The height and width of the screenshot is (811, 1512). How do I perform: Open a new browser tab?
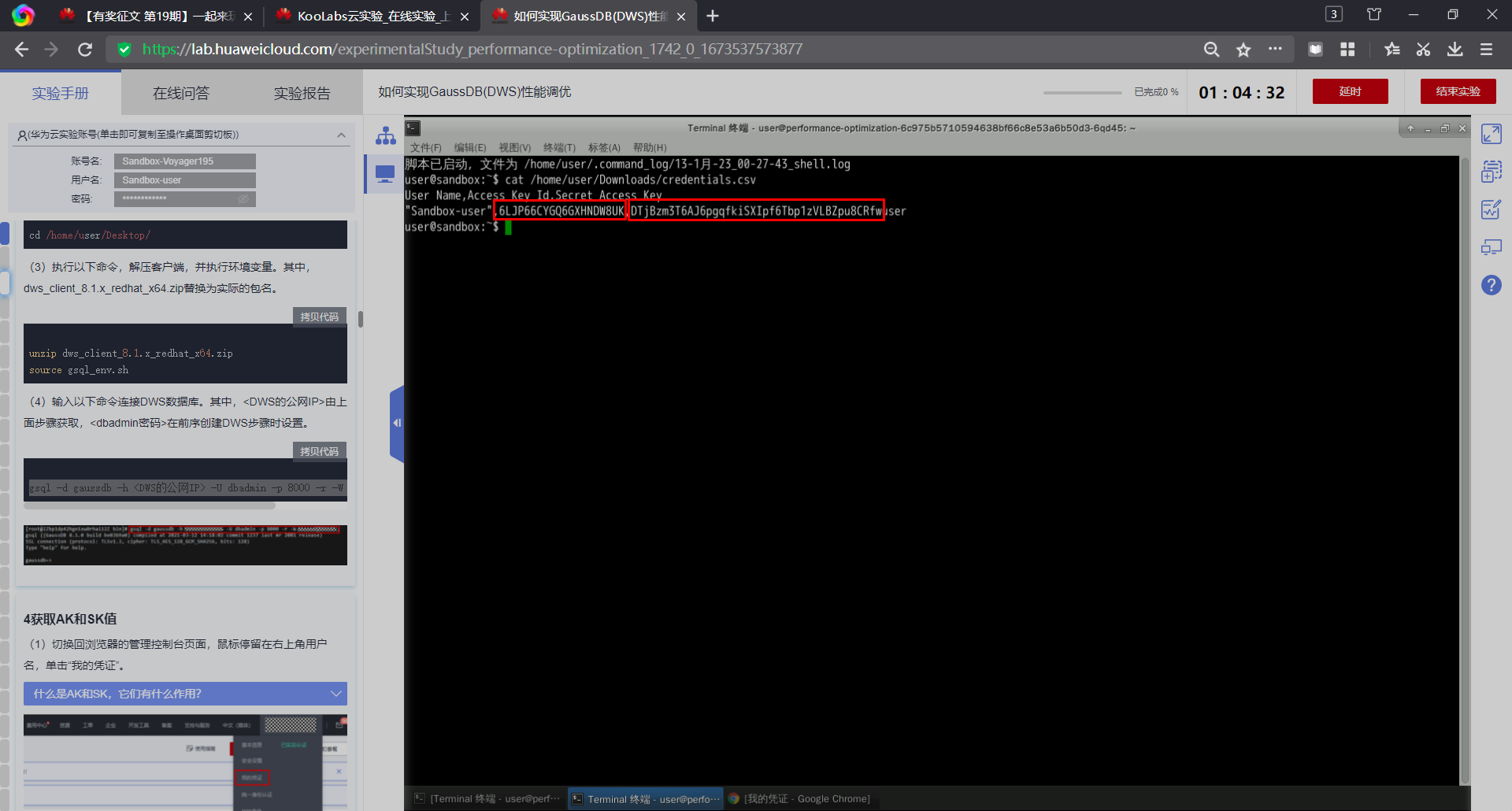click(713, 16)
